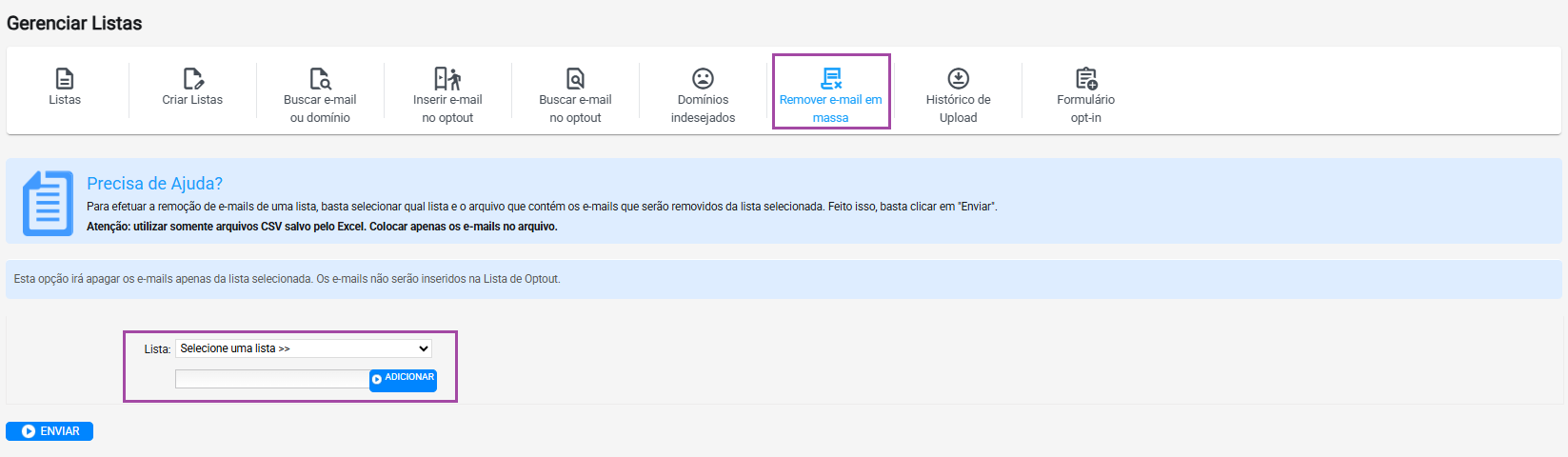Open Domínios indesejados sad-face icon

[703, 78]
